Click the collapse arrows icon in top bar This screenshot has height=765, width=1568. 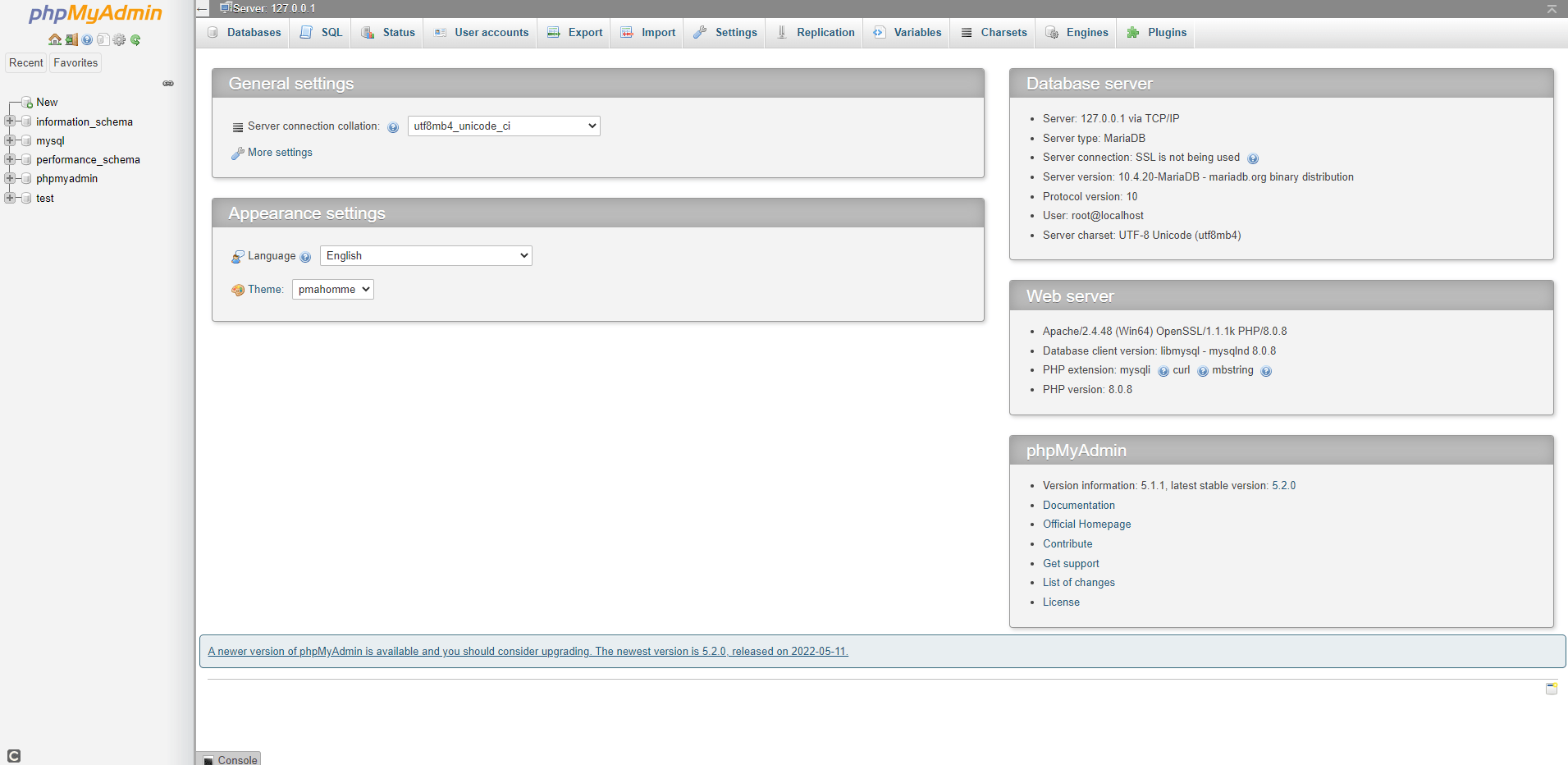tap(1552, 9)
